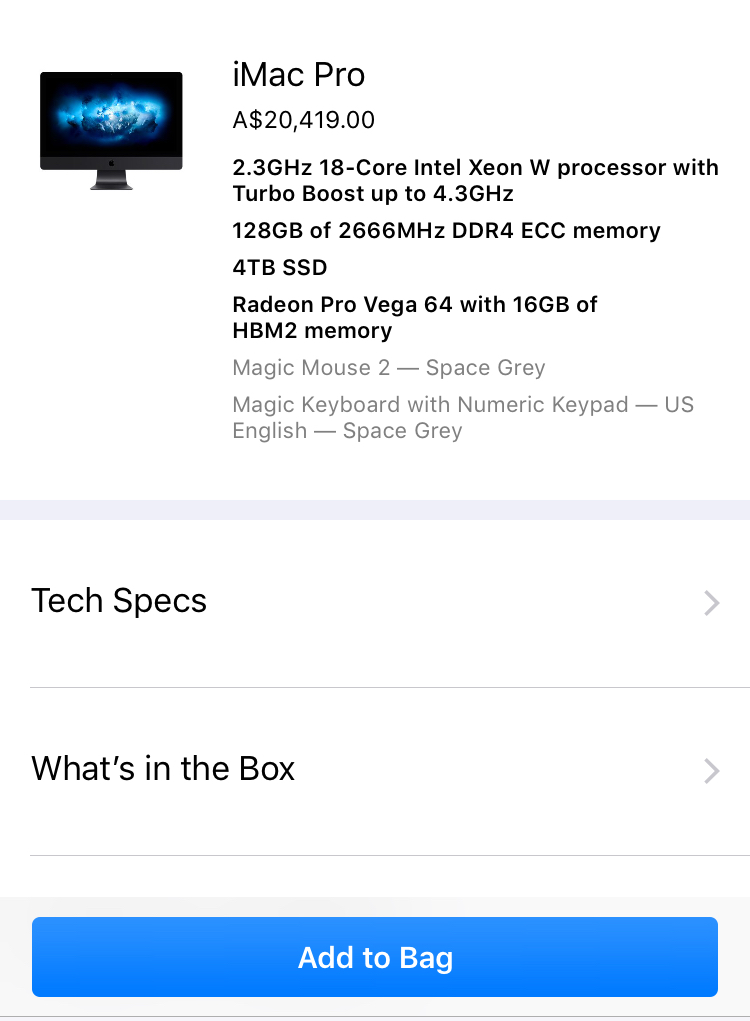
Task: Select the Tech Specs row label
Action: pyautogui.click(x=119, y=601)
